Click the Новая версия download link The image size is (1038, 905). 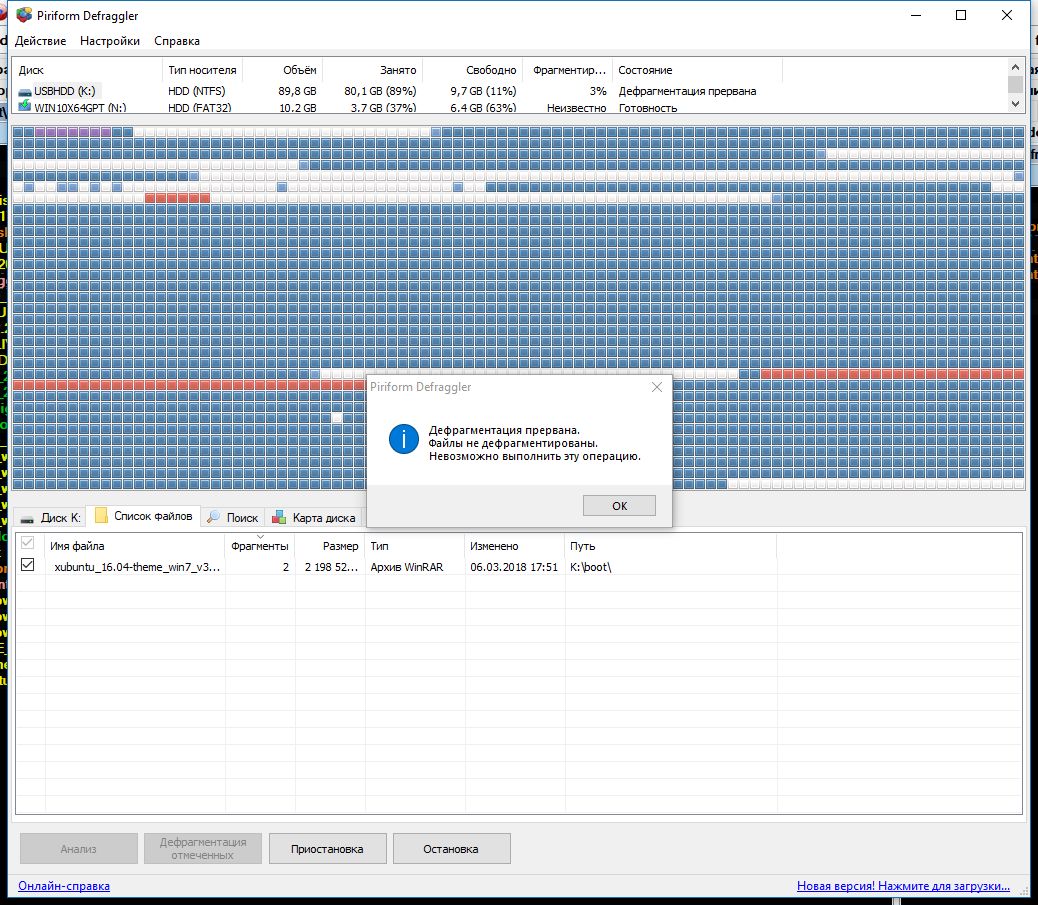[903, 886]
